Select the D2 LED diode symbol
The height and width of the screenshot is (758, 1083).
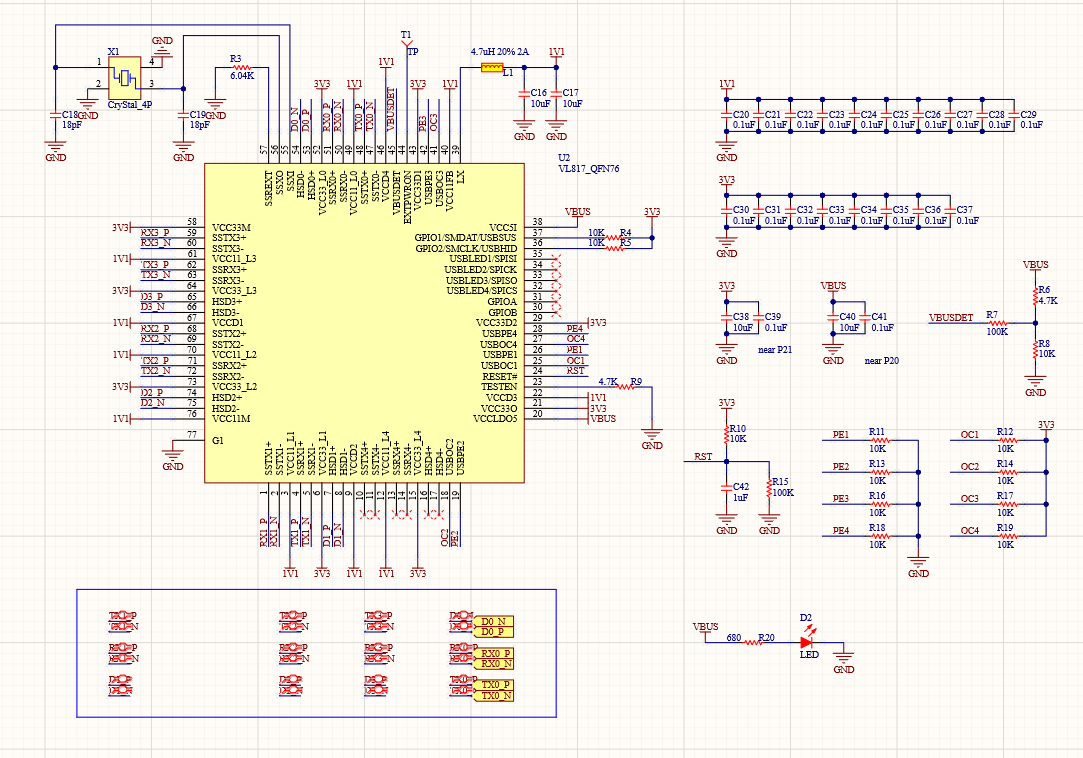click(807, 642)
